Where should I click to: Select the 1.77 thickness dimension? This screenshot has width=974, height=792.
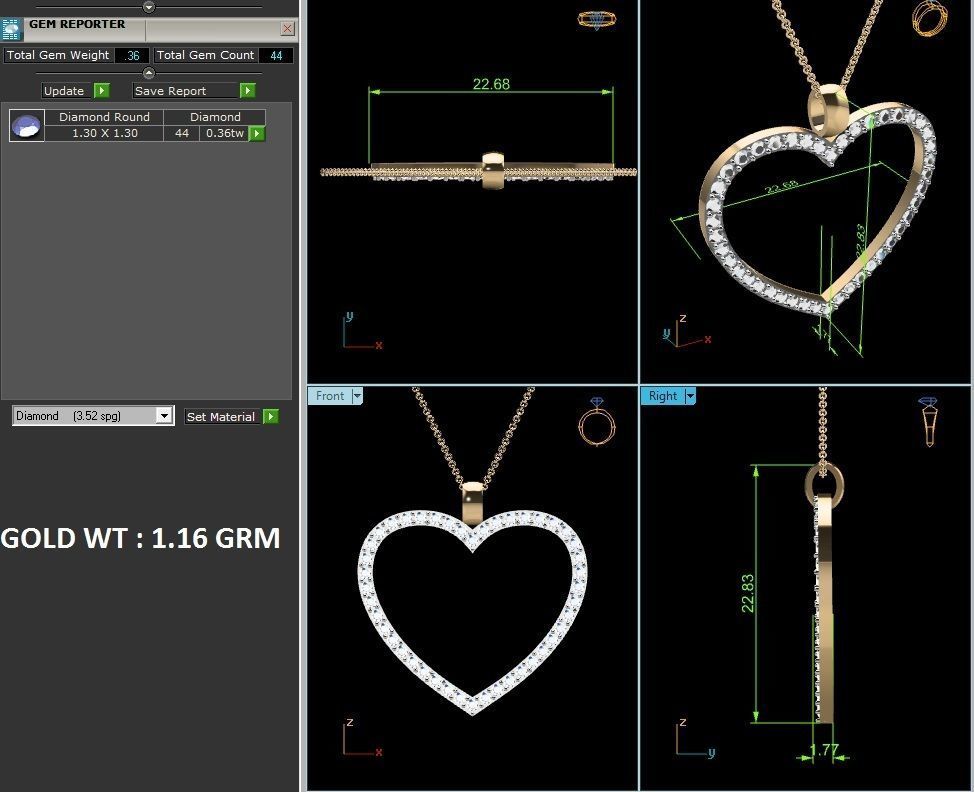tap(824, 750)
